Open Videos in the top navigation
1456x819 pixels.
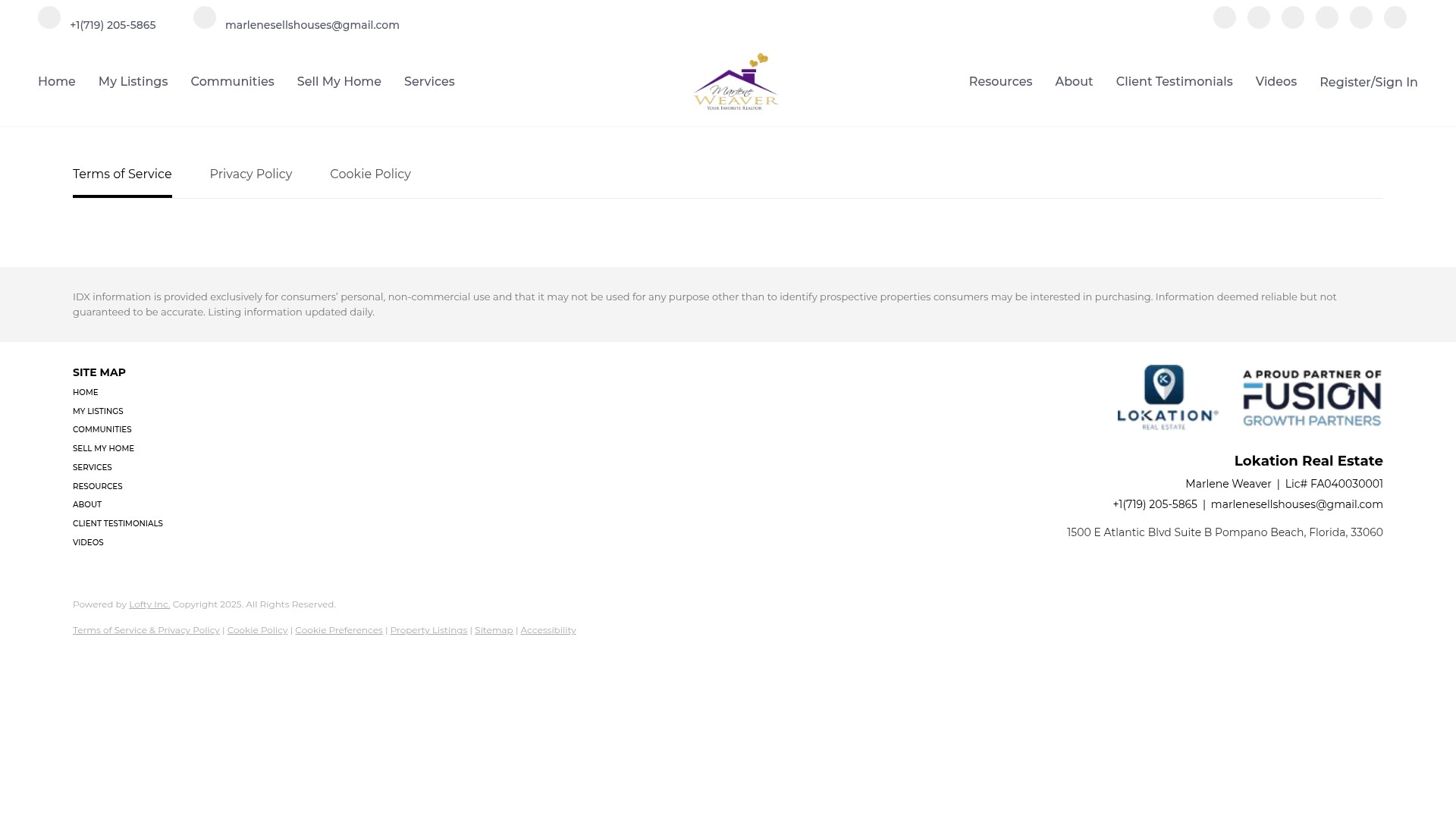tap(1276, 81)
